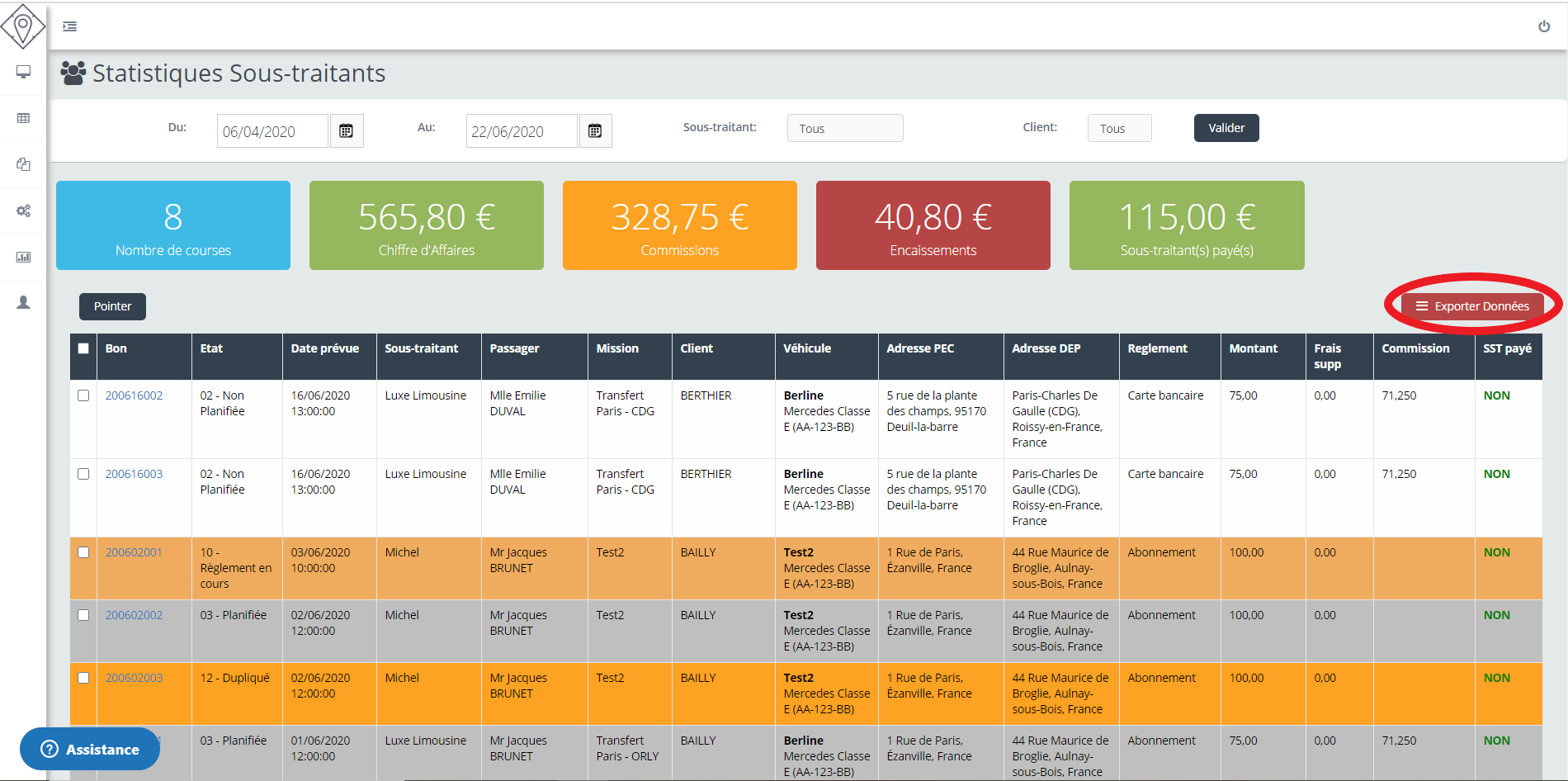This screenshot has width=1568, height=781.
Task: Open the bon 200616003 link
Action: point(134,474)
